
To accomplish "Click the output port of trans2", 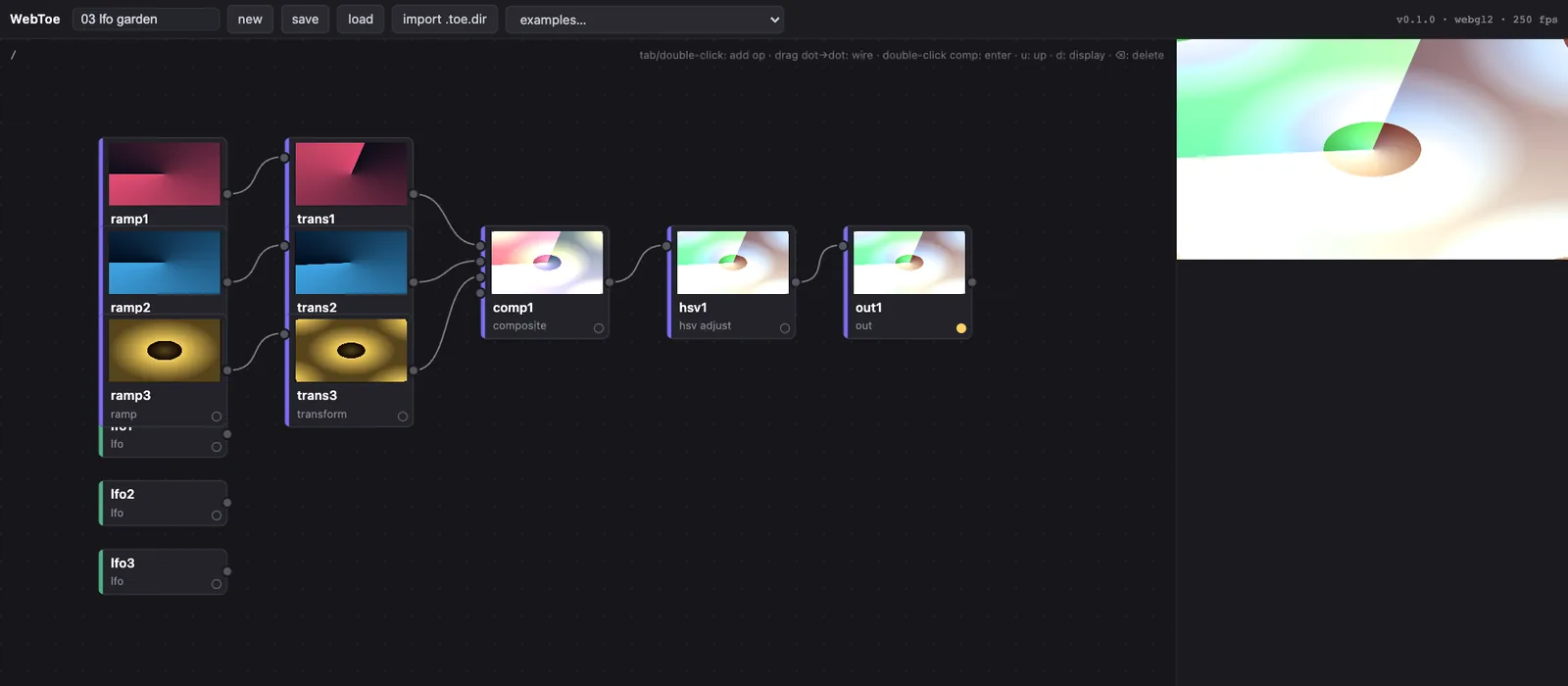I will tap(414, 282).
